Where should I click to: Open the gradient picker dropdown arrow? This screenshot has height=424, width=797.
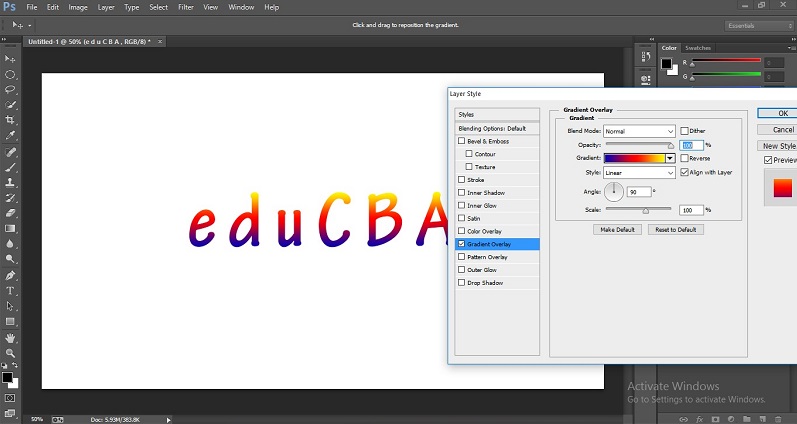(x=670, y=158)
